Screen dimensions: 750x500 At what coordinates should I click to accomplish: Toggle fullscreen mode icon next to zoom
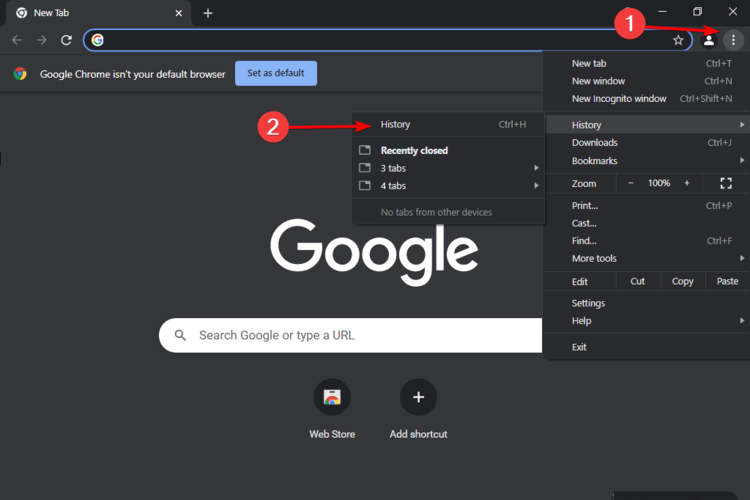(726, 183)
